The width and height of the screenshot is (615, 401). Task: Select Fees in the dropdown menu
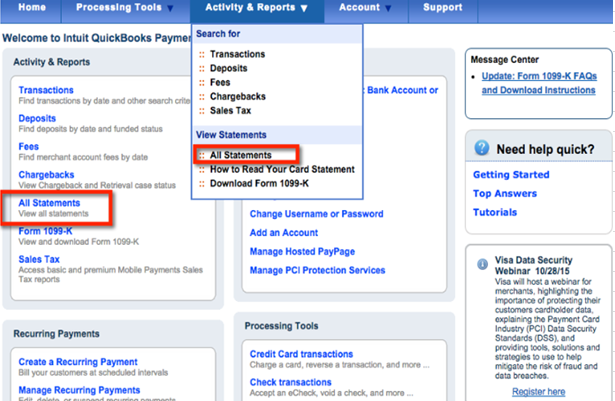pos(220,82)
